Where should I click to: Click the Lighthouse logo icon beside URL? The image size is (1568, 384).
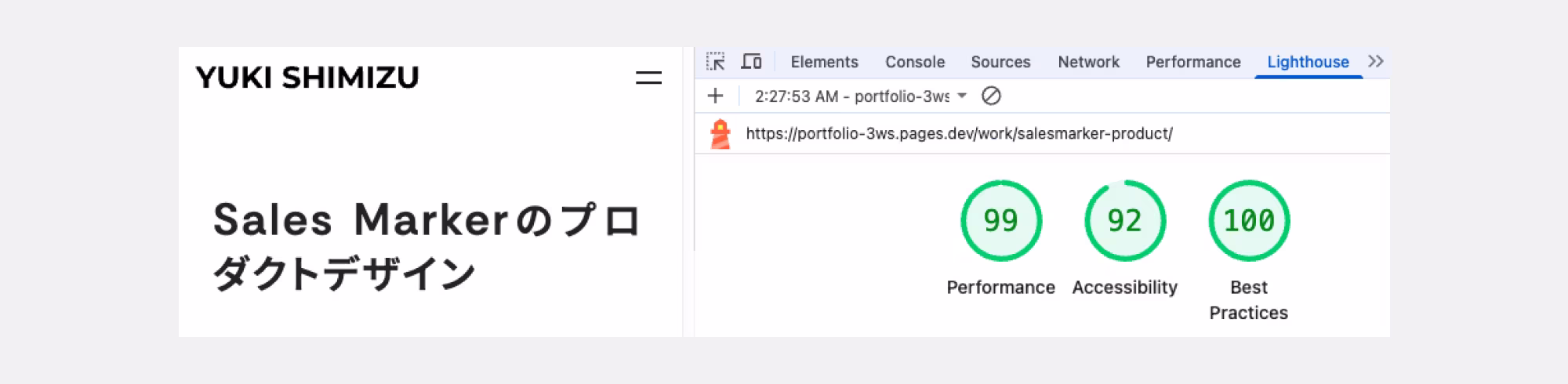click(x=720, y=134)
